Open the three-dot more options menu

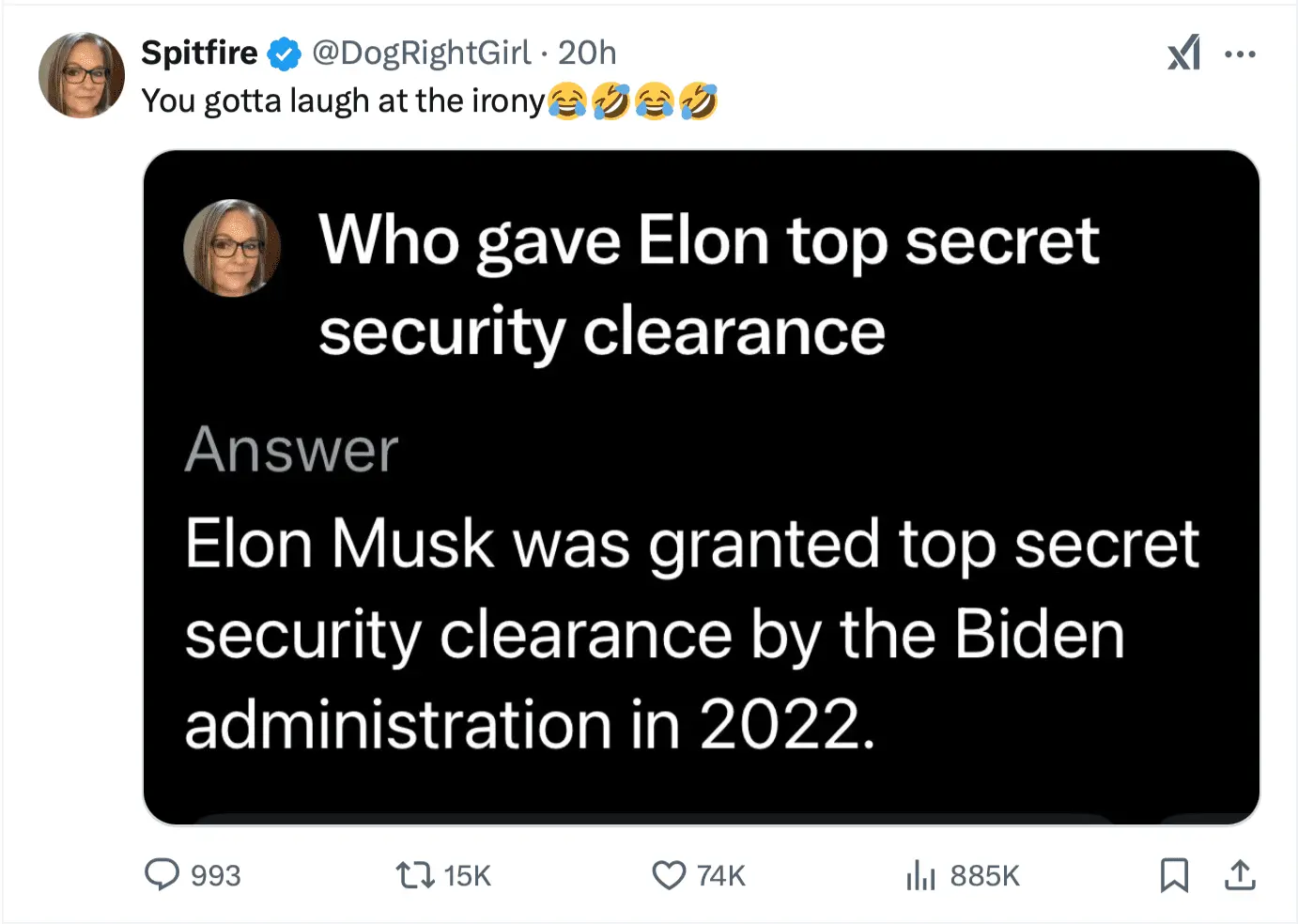[1240, 54]
